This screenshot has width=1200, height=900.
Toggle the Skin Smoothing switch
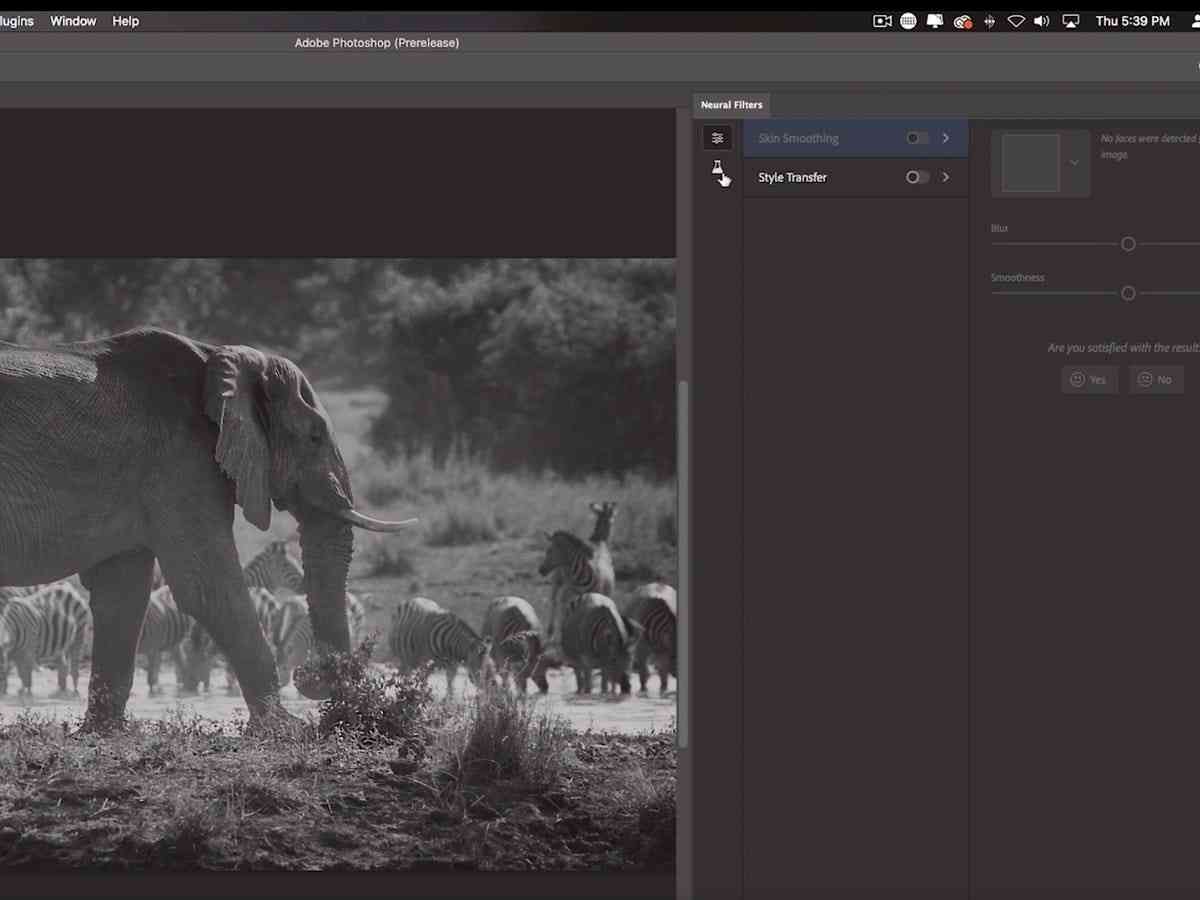[917, 138]
